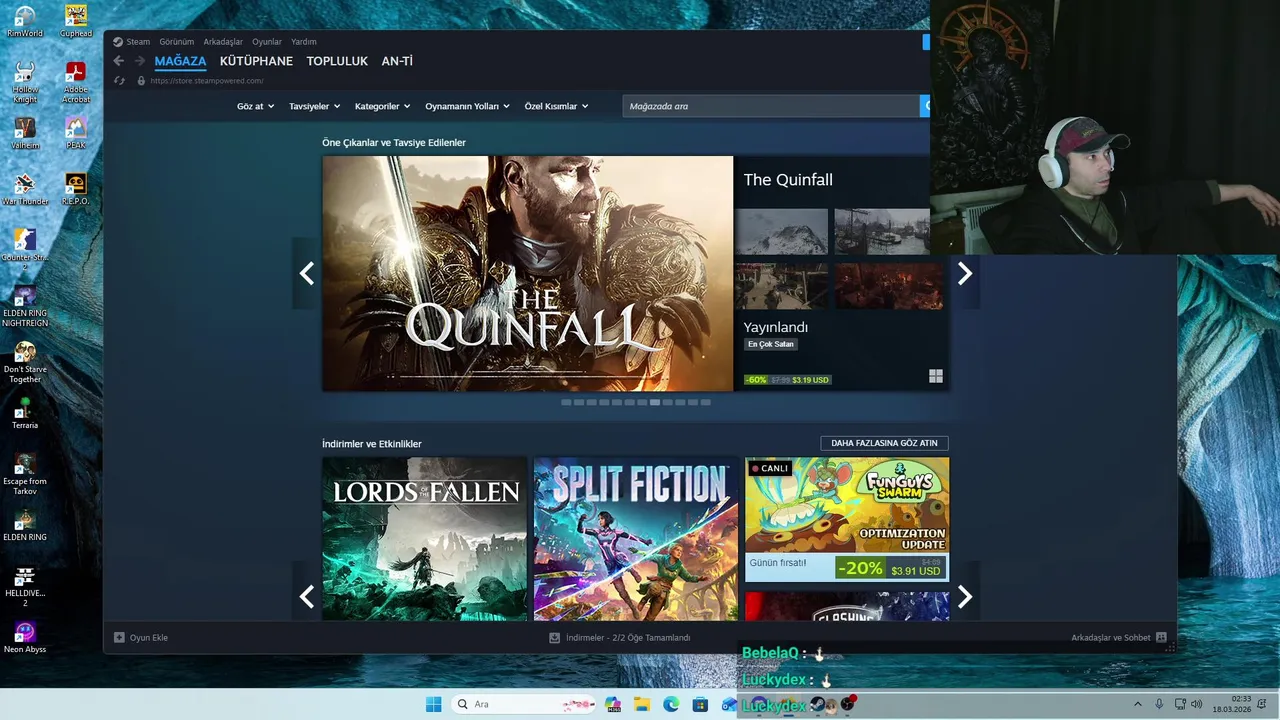Click the padlock icon beside the URL
Viewport: 1280px width, 720px height.
coord(141,81)
